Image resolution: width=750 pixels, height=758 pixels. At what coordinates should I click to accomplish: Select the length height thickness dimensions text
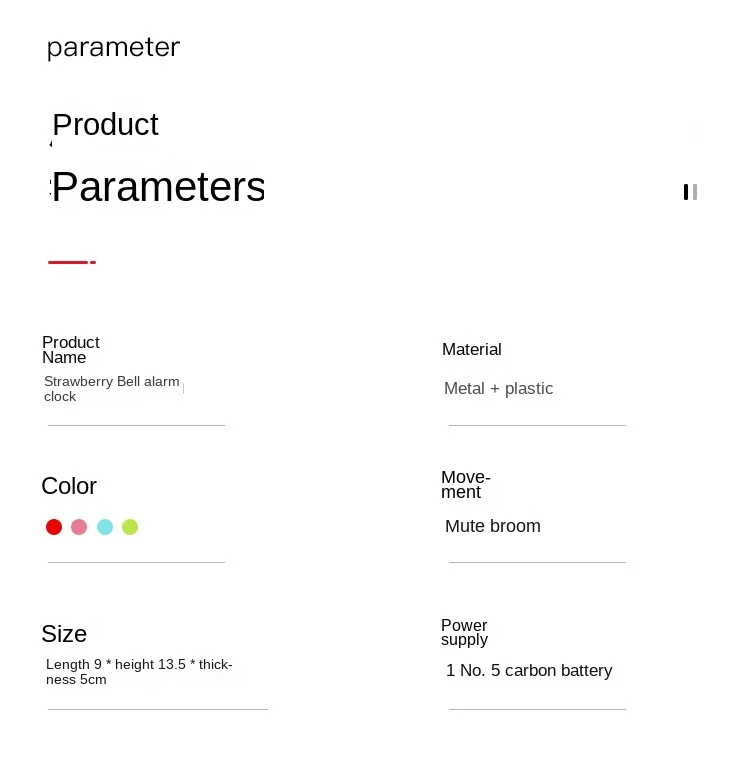(x=139, y=671)
